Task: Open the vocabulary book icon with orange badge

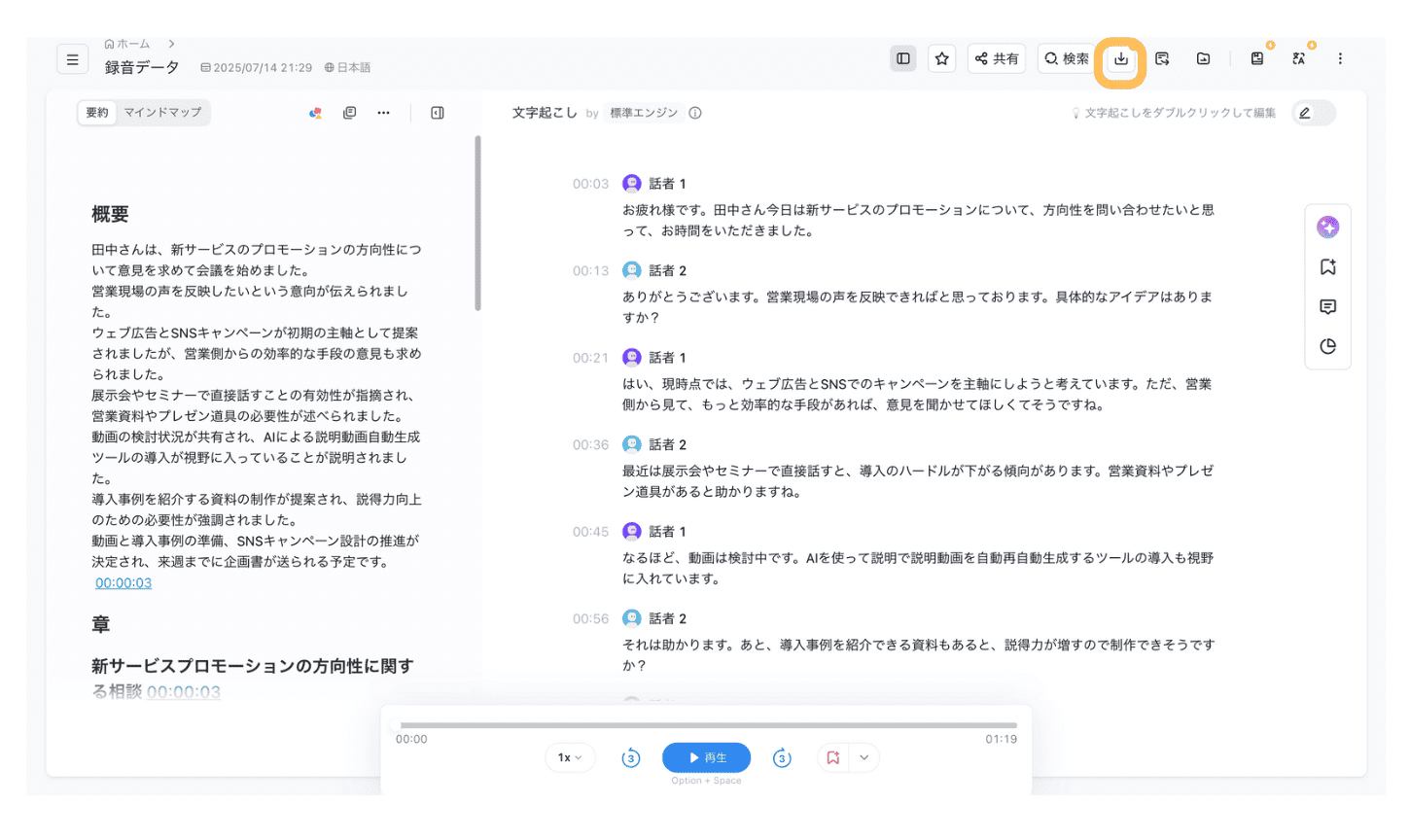Action: 1258,58
